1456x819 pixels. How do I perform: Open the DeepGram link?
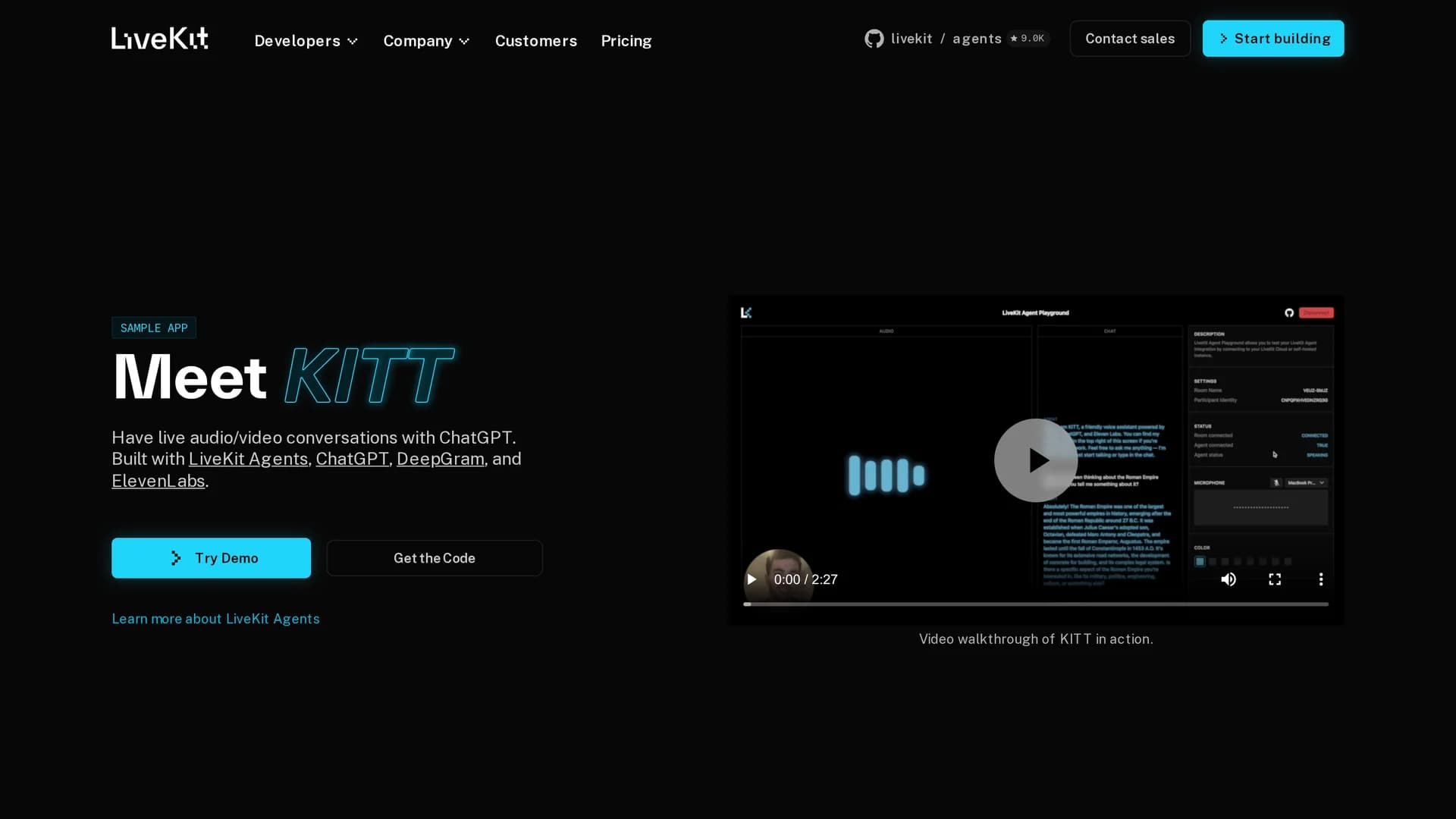(441, 459)
